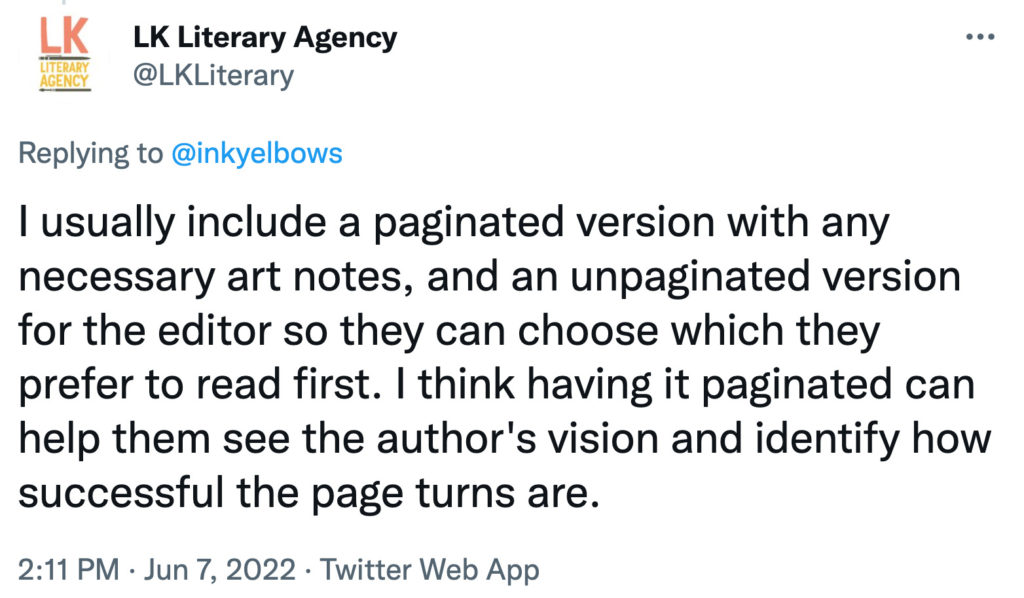Screen dimensions: 1024x598
Task: Open the tweet's three-dot more options menu
Action: tap(980, 37)
